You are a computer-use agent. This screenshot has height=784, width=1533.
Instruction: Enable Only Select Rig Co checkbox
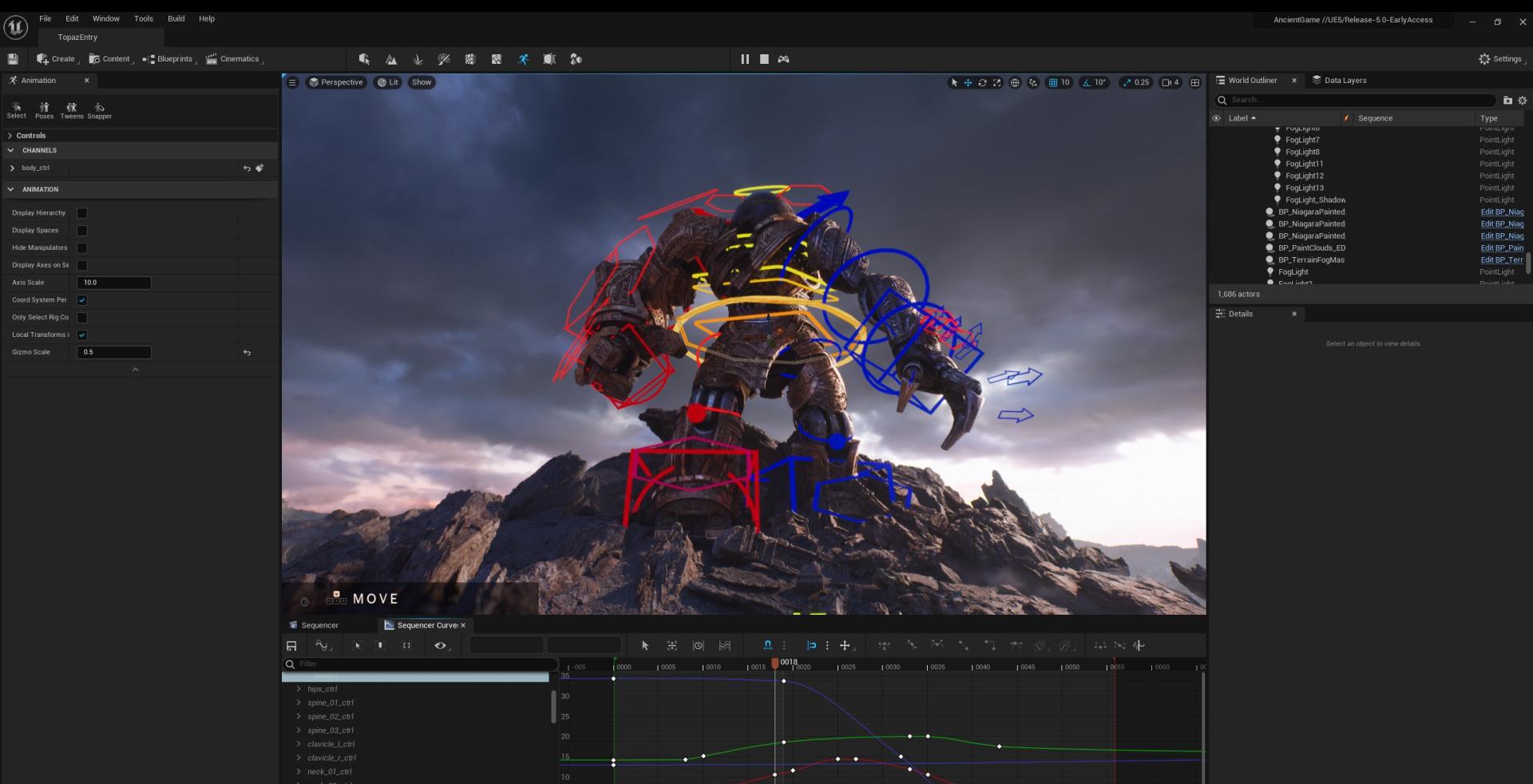click(x=81, y=318)
